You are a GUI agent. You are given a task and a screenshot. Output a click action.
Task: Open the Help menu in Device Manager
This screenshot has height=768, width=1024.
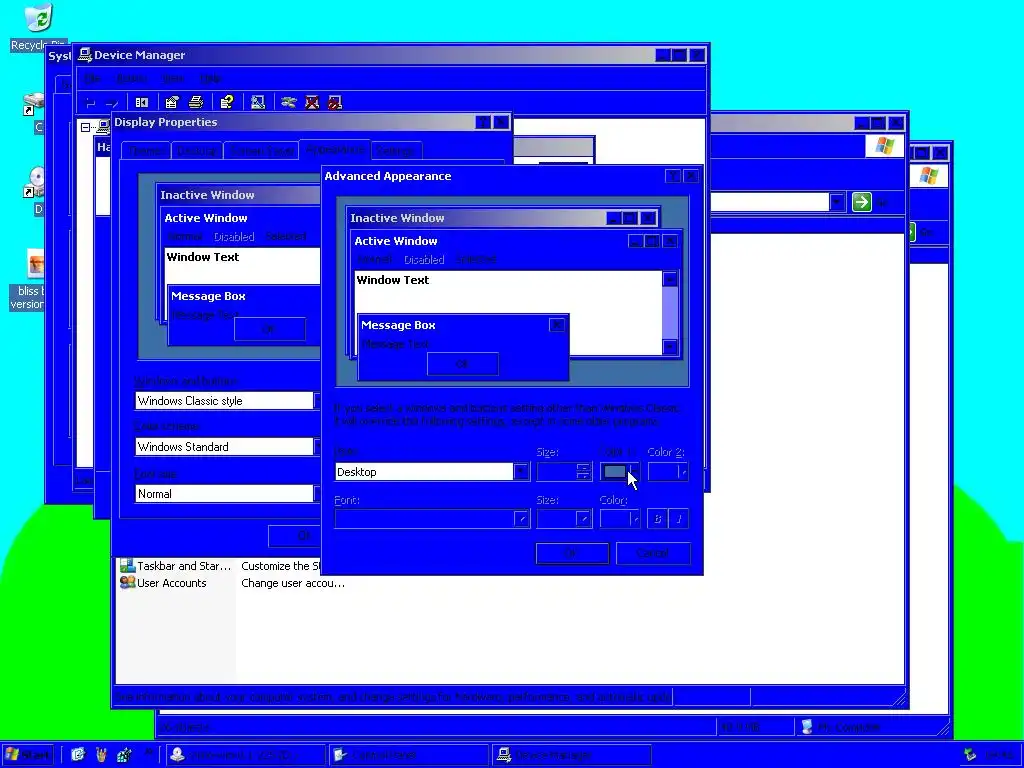click(x=210, y=78)
